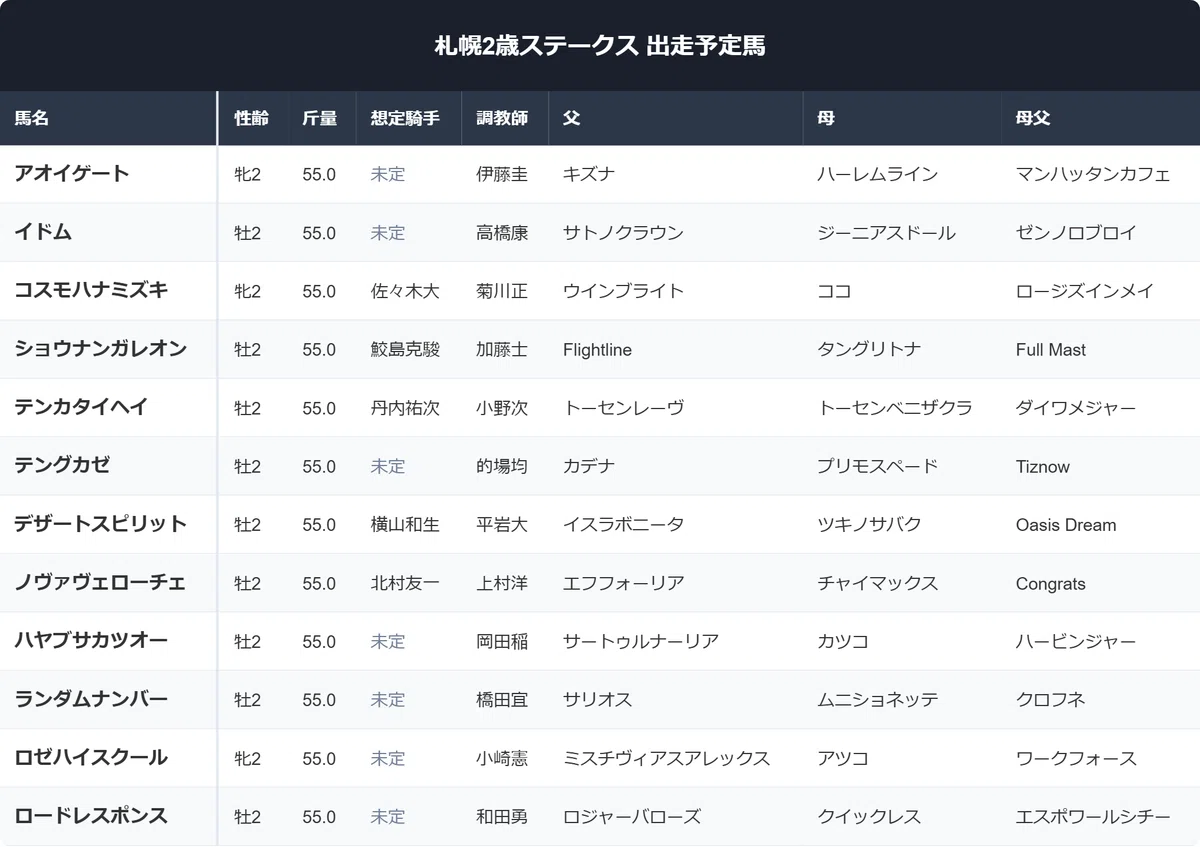Select horse name テンカタイヘイ
Screen dimensions: 1200x847
(81, 407)
